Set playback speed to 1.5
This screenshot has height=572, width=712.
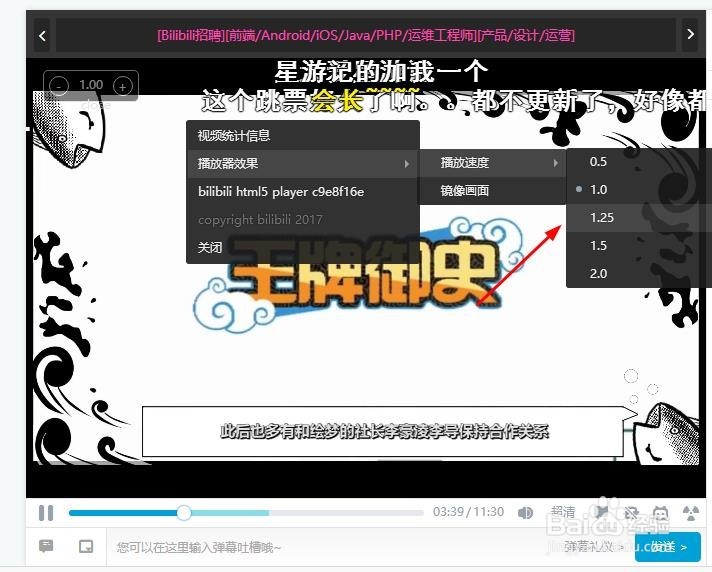(638, 246)
